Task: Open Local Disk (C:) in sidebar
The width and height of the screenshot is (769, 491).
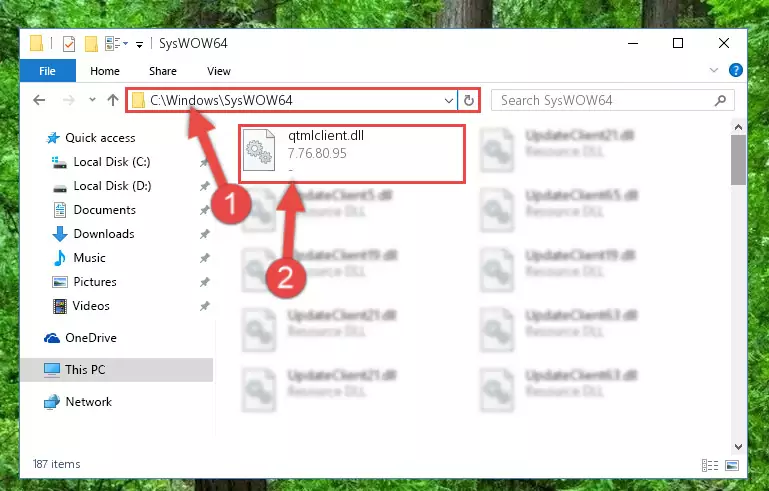Action: coord(112,162)
